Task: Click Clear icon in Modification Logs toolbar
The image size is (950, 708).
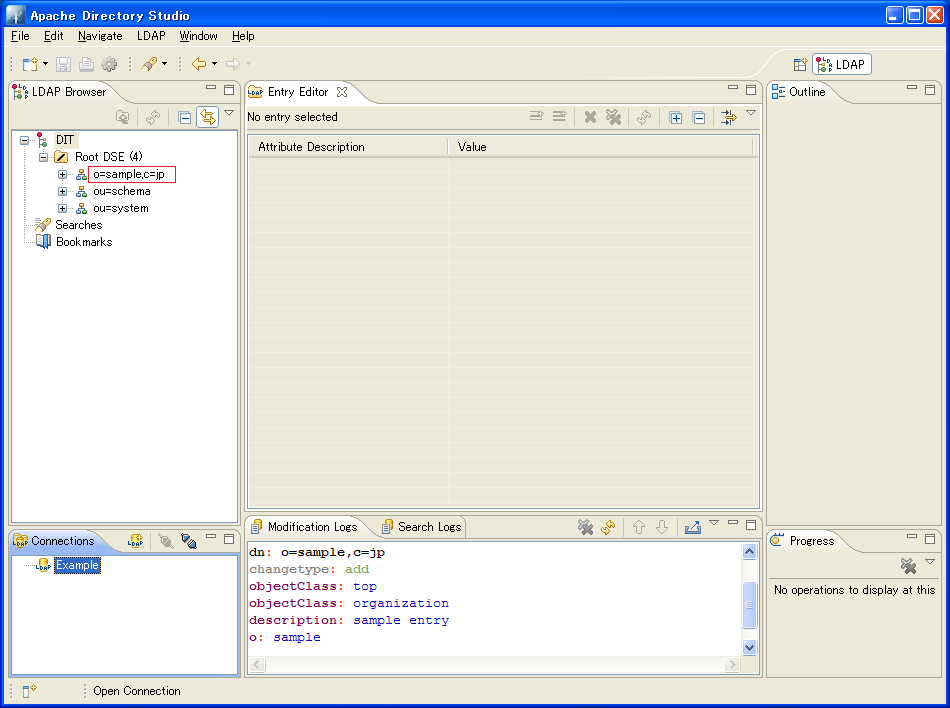Action: point(585,528)
